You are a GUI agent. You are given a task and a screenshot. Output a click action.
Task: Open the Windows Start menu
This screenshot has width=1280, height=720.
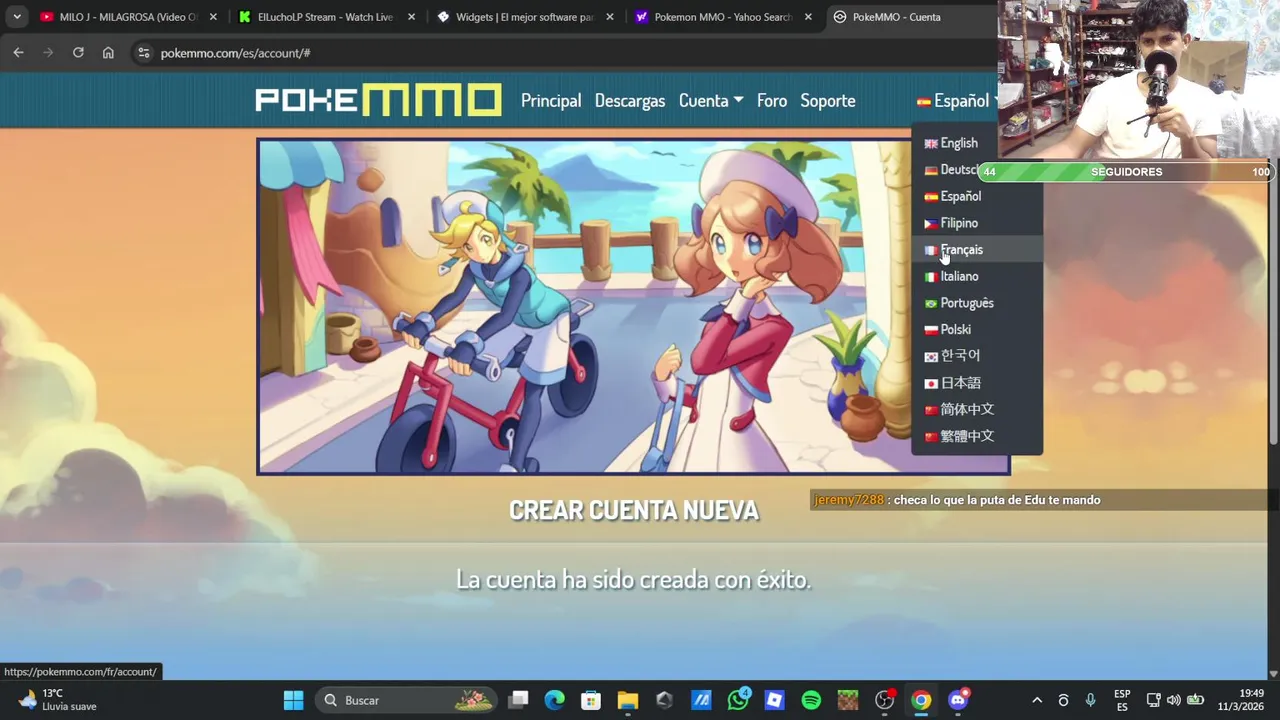[x=293, y=700]
